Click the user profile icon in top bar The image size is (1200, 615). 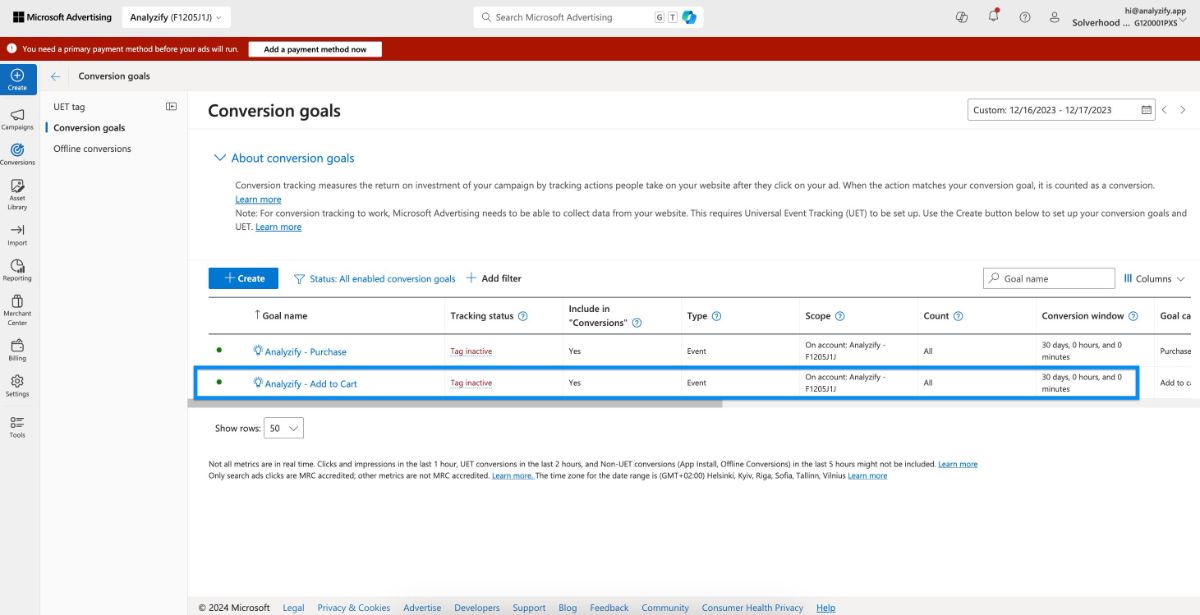[x=1054, y=17]
